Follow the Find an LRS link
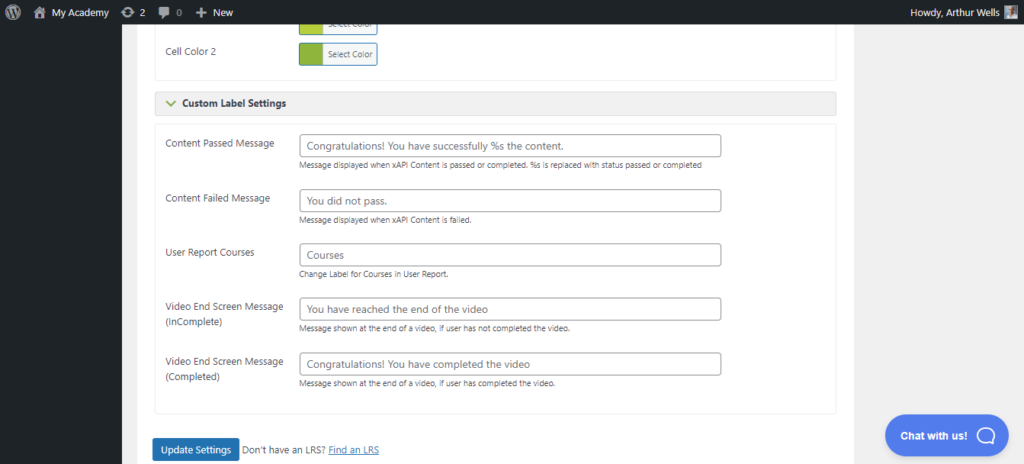 (353, 450)
